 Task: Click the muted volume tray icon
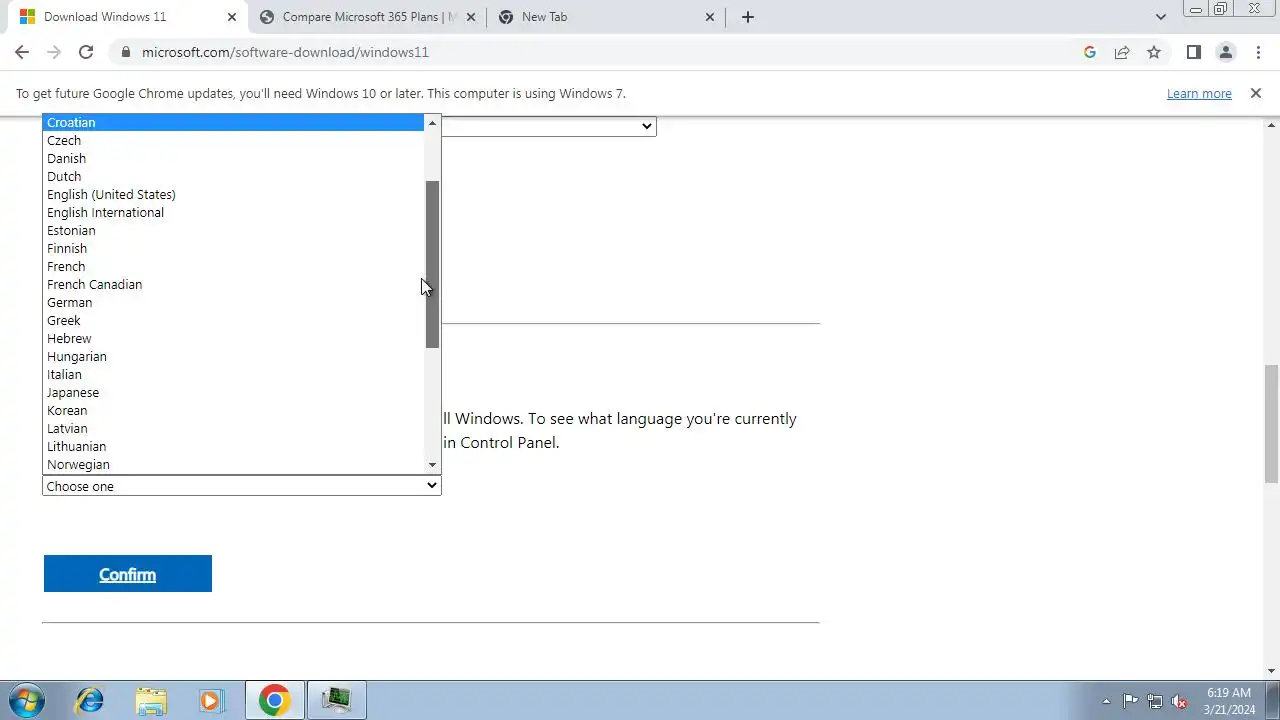[1180, 701]
